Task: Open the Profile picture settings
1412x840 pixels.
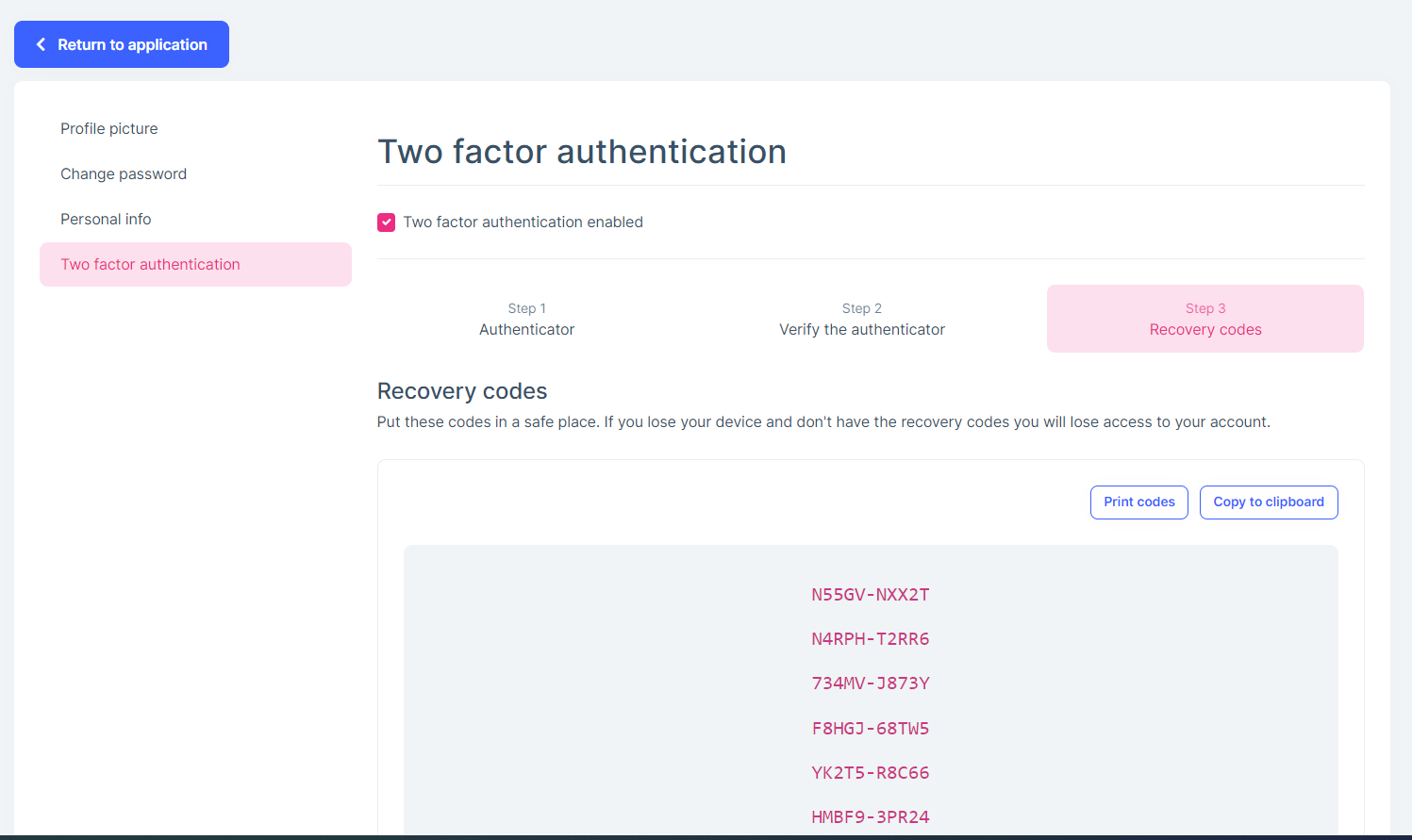Action: [x=109, y=129]
